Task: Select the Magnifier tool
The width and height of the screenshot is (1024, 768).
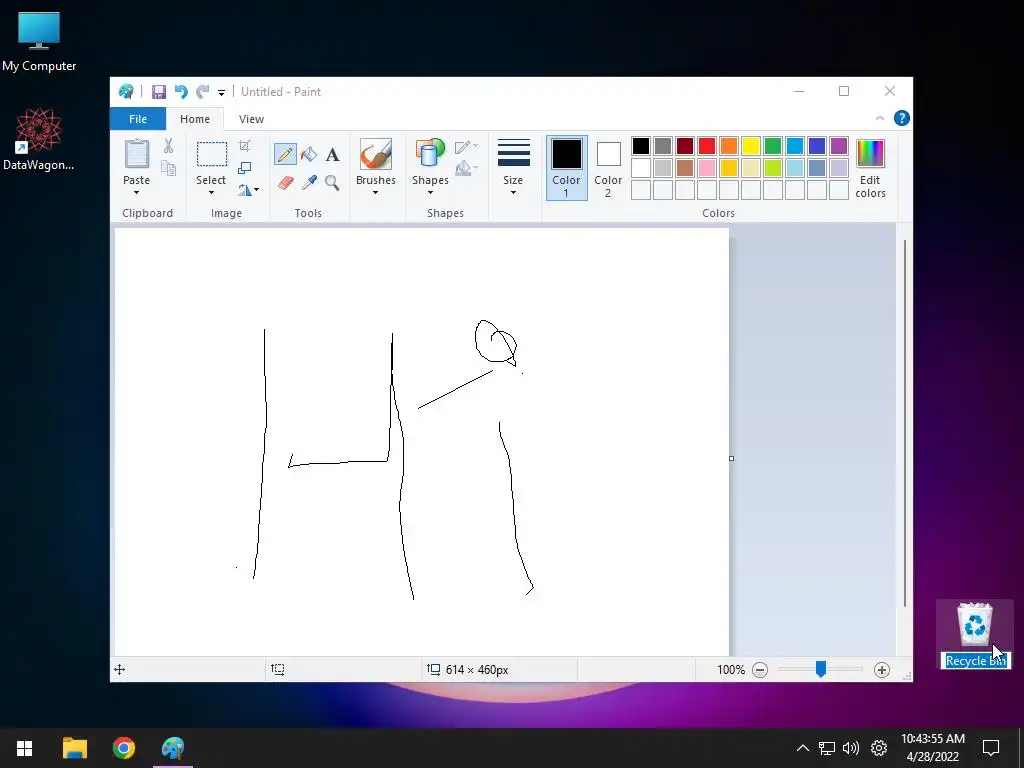Action: (x=332, y=182)
